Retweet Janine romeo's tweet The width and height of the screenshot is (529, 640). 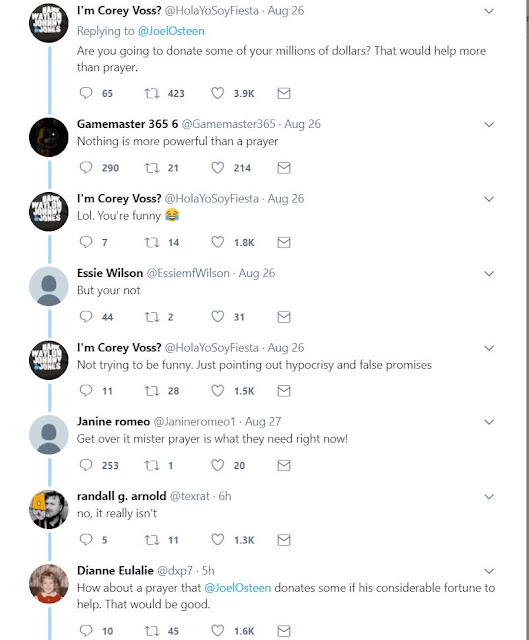pyautogui.click(x=152, y=465)
